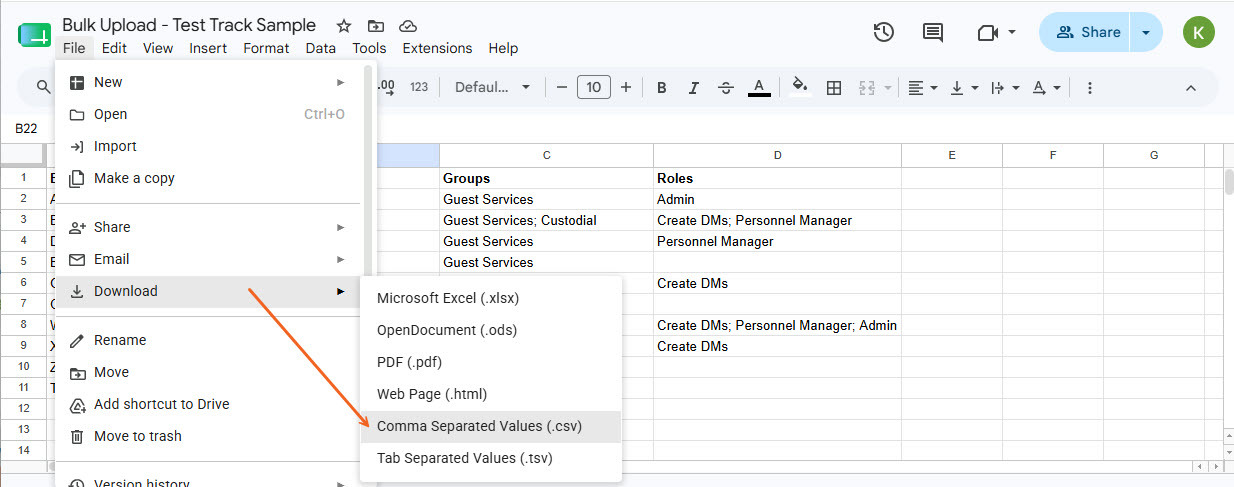Expand the Email submenu

[208, 259]
